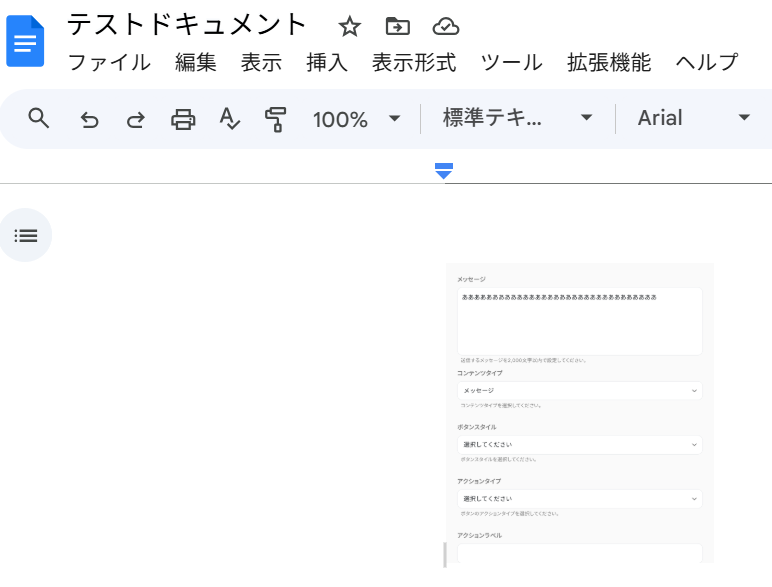
Task: Open the 挿入 menu
Action: (x=327, y=63)
